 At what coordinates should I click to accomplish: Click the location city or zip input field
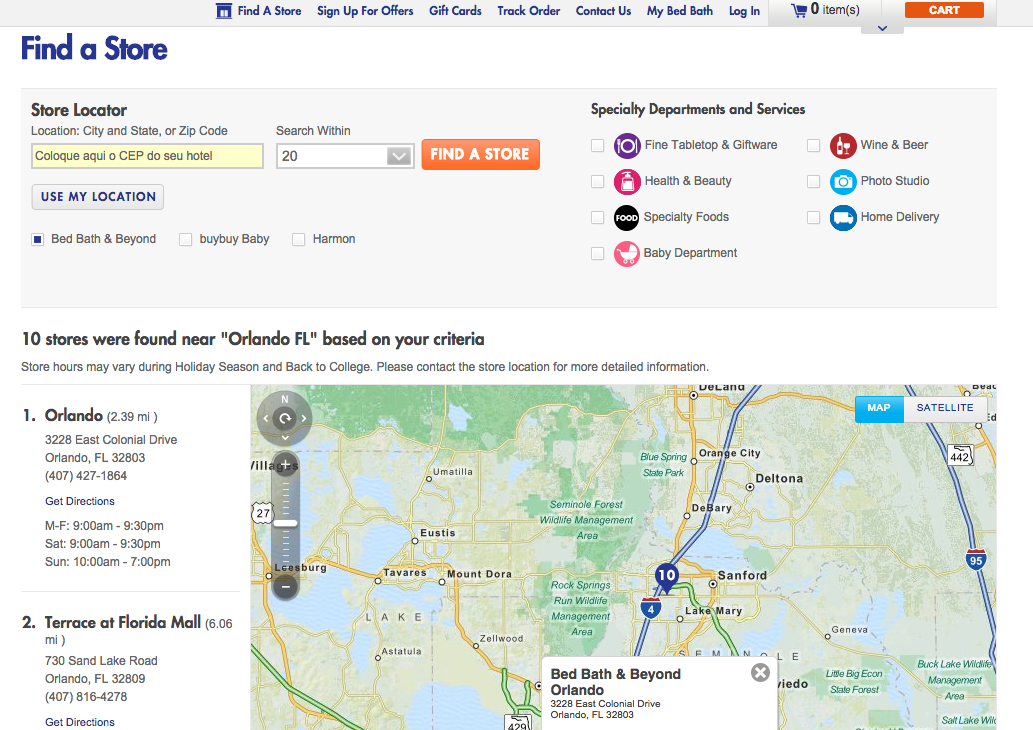[147, 156]
